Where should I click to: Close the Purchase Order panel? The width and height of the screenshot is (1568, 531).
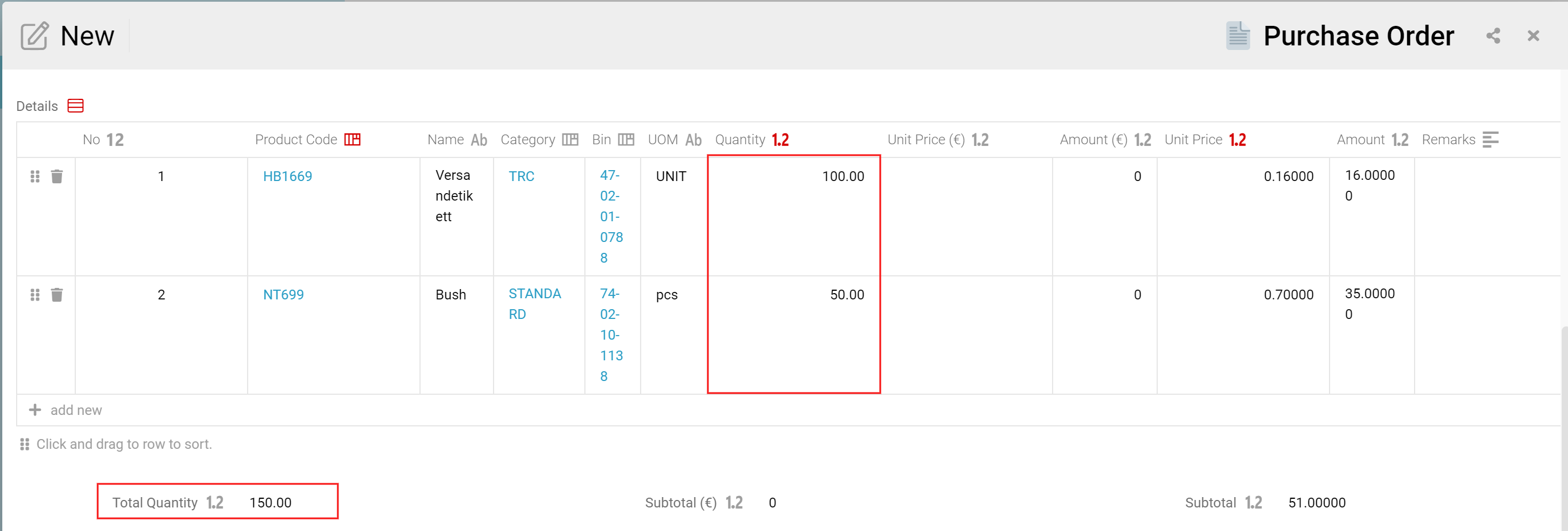coord(1533,36)
